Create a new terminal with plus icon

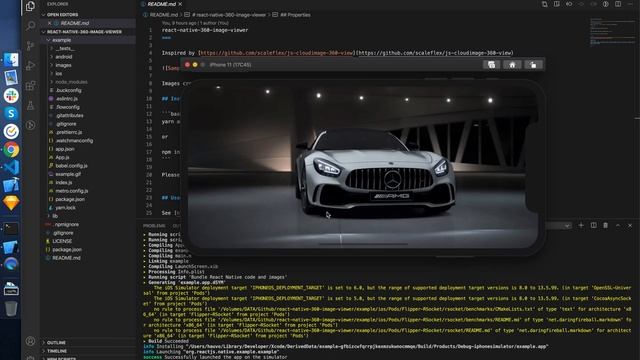(x=581, y=225)
